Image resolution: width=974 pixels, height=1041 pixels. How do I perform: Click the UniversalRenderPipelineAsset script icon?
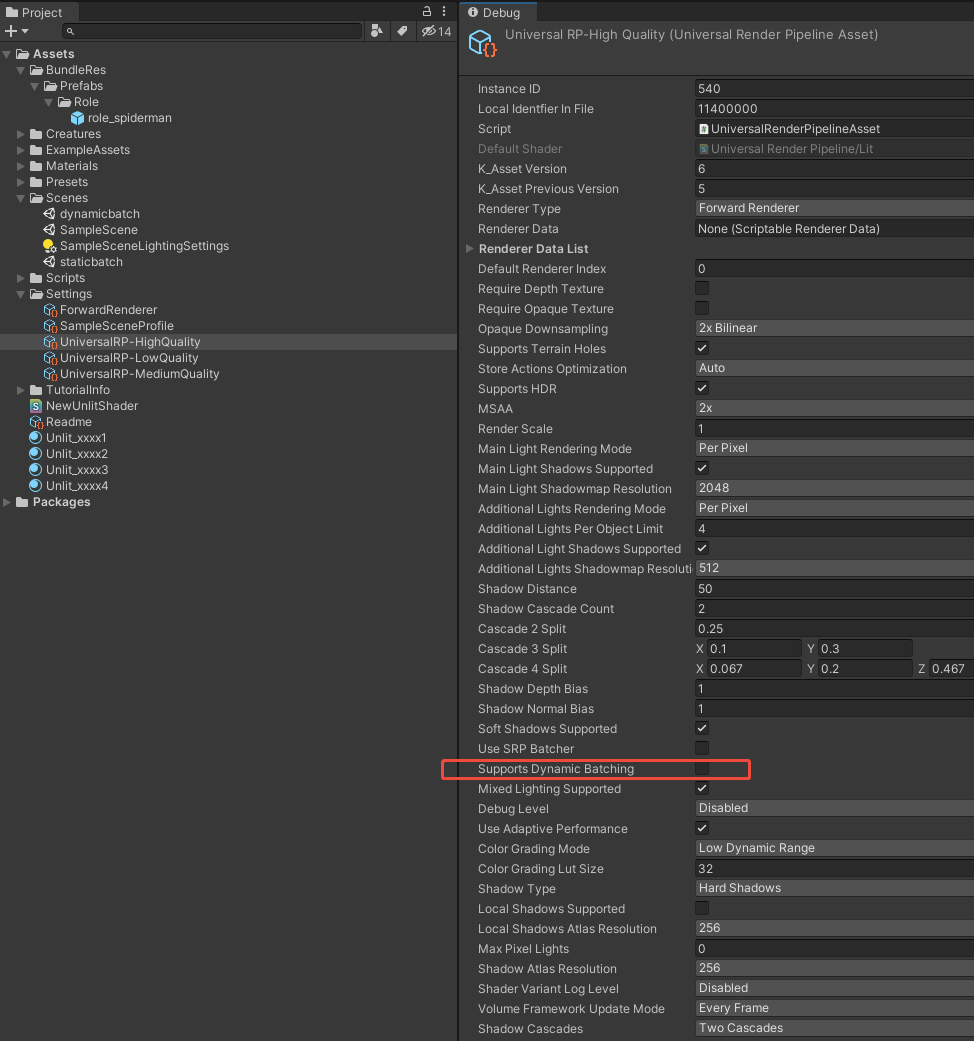coord(704,129)
